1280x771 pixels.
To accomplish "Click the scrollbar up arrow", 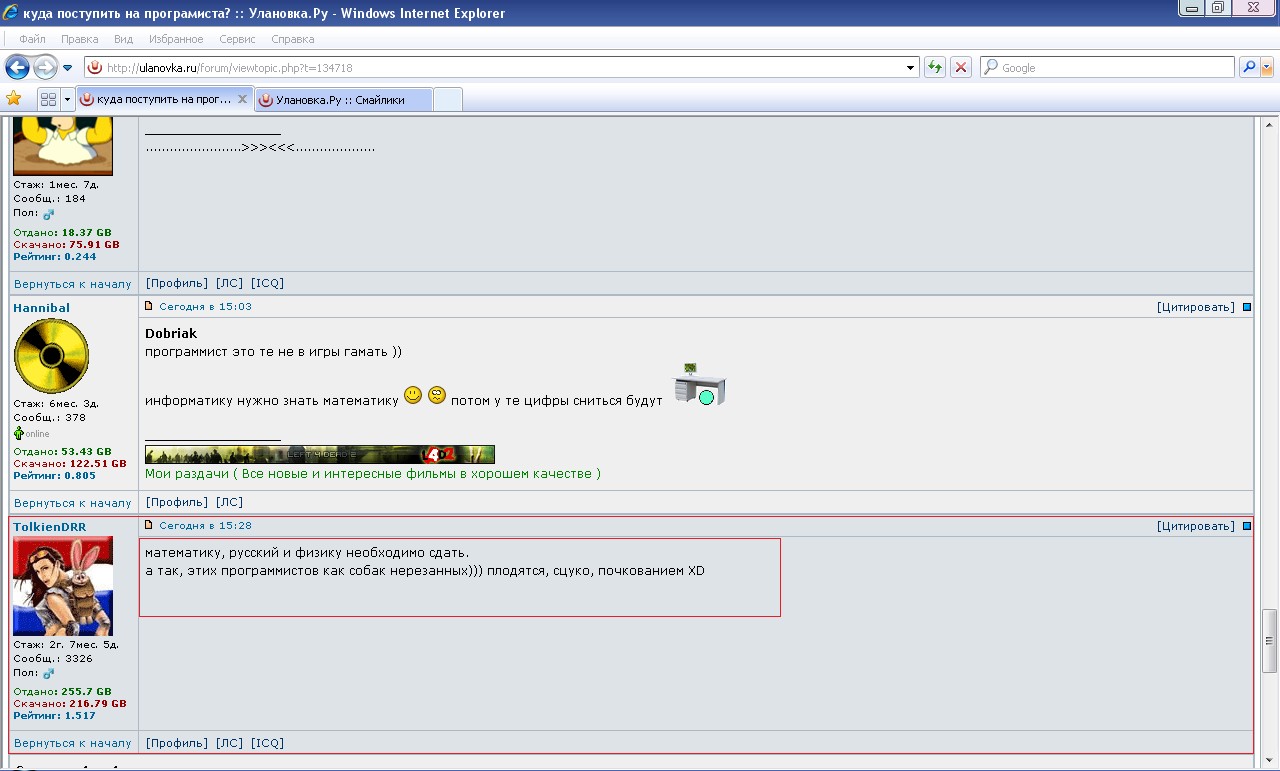I will (1271, 124).
